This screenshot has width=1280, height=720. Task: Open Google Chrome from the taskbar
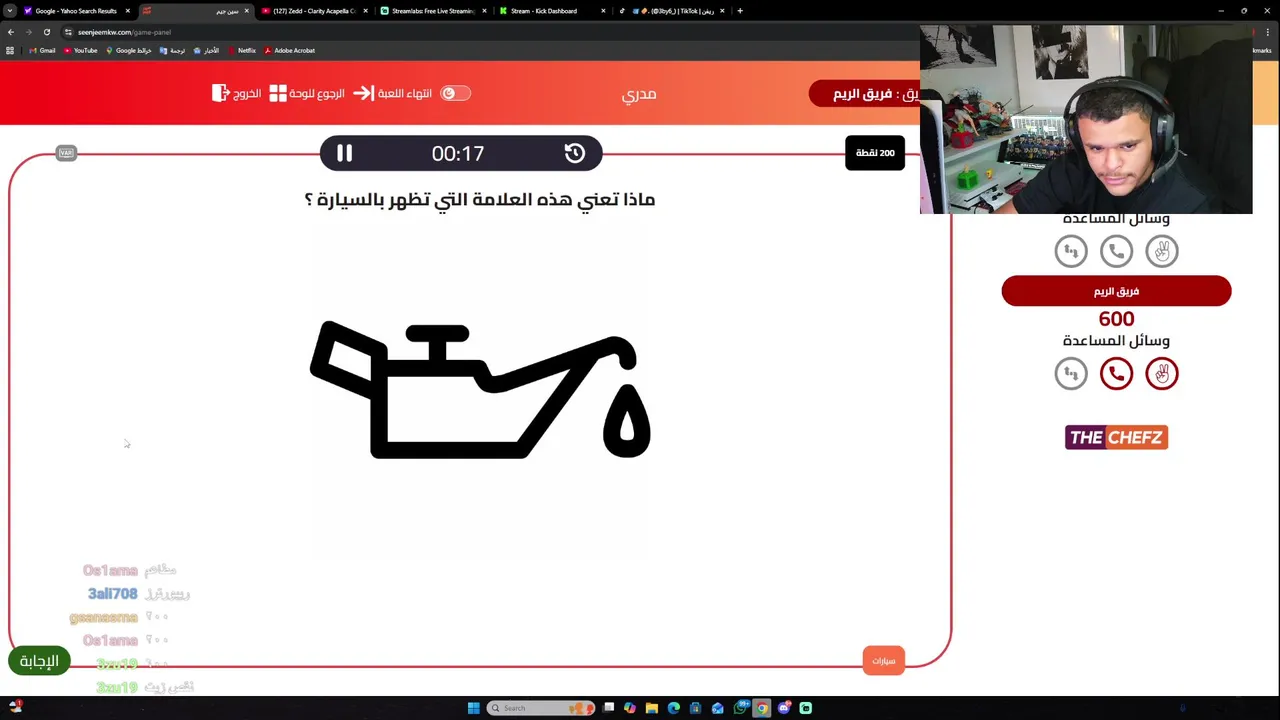point(761,708)
